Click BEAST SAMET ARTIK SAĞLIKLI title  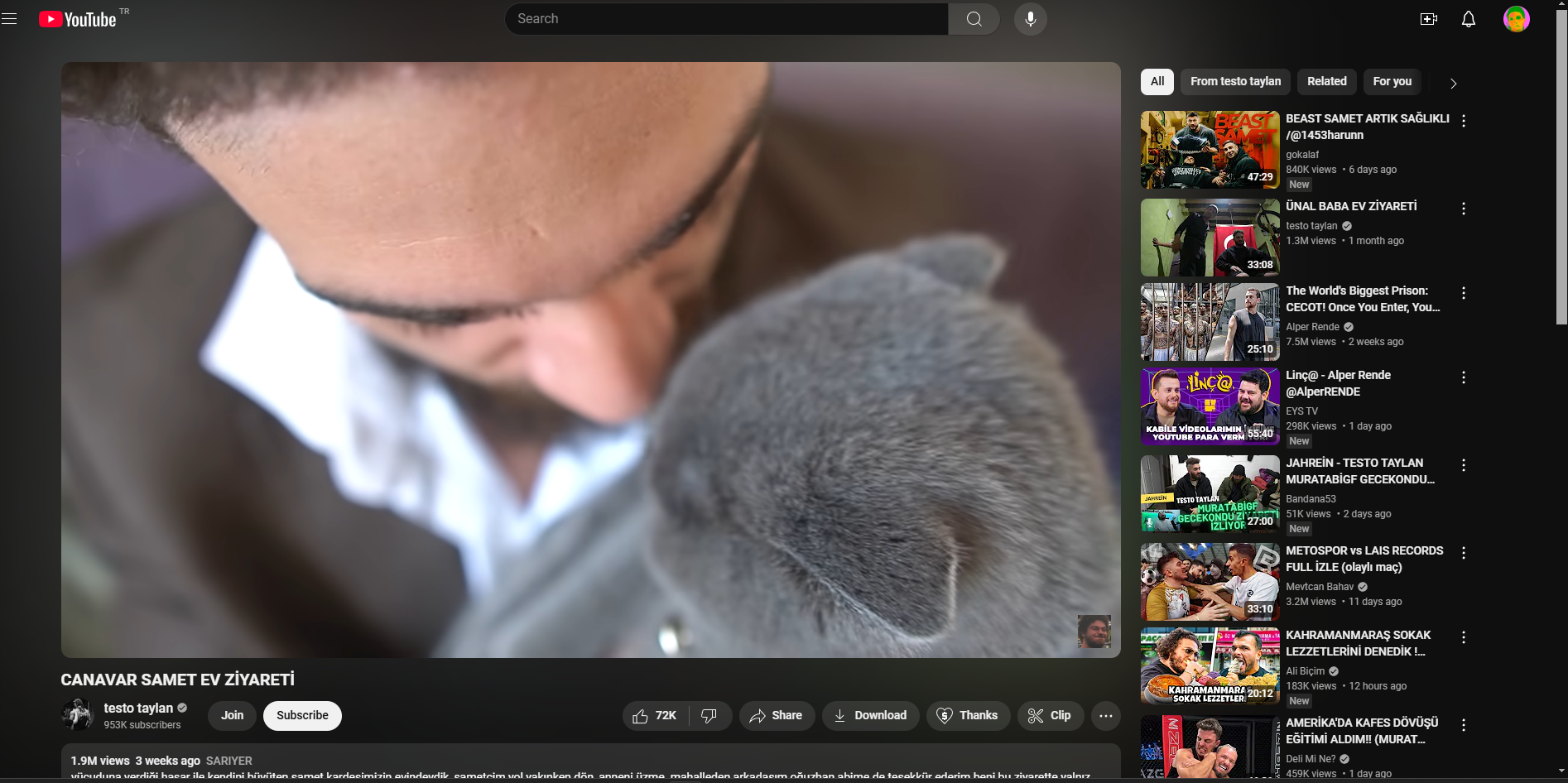click(x=1367, y=127)
